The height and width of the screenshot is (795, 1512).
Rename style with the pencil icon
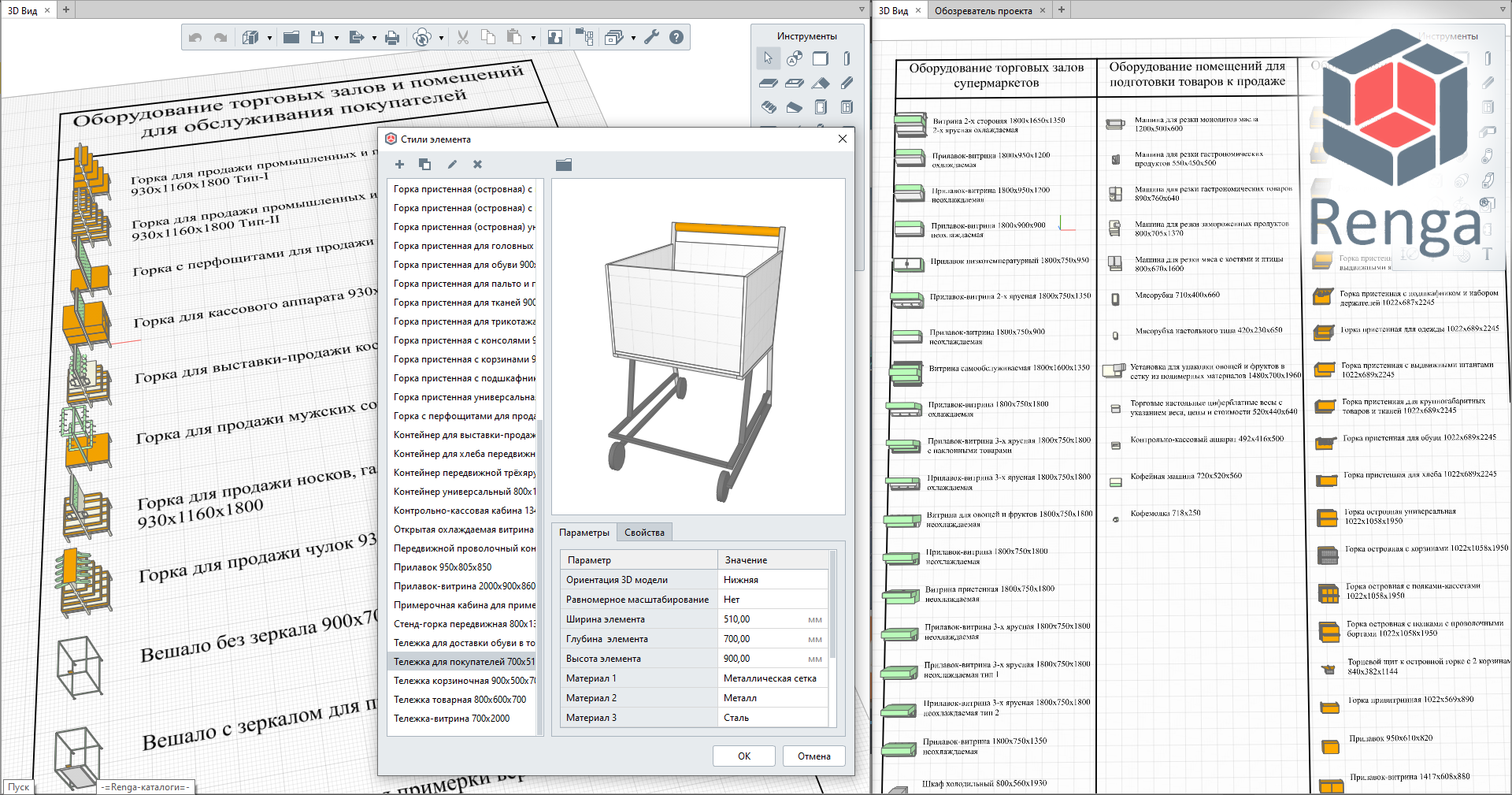click(452, 164)
